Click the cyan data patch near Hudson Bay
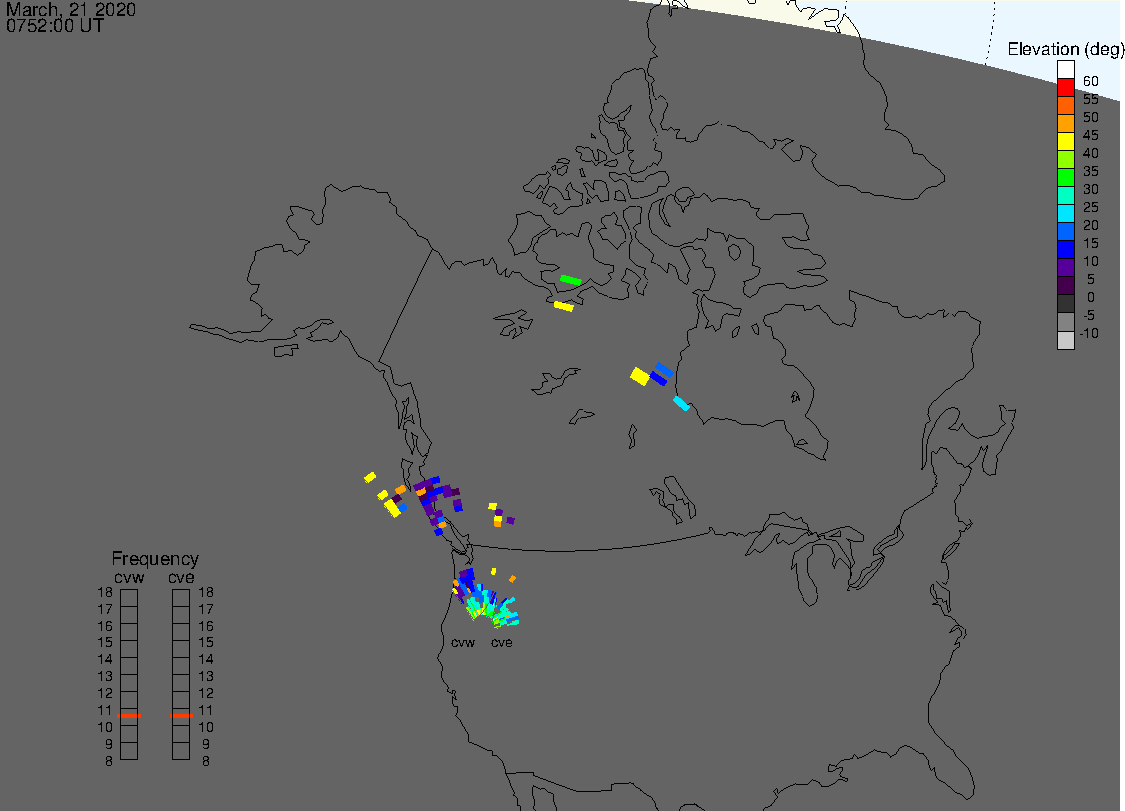Image resolution: width=1125 pixels, height=811 pixels. pos(681,403)
